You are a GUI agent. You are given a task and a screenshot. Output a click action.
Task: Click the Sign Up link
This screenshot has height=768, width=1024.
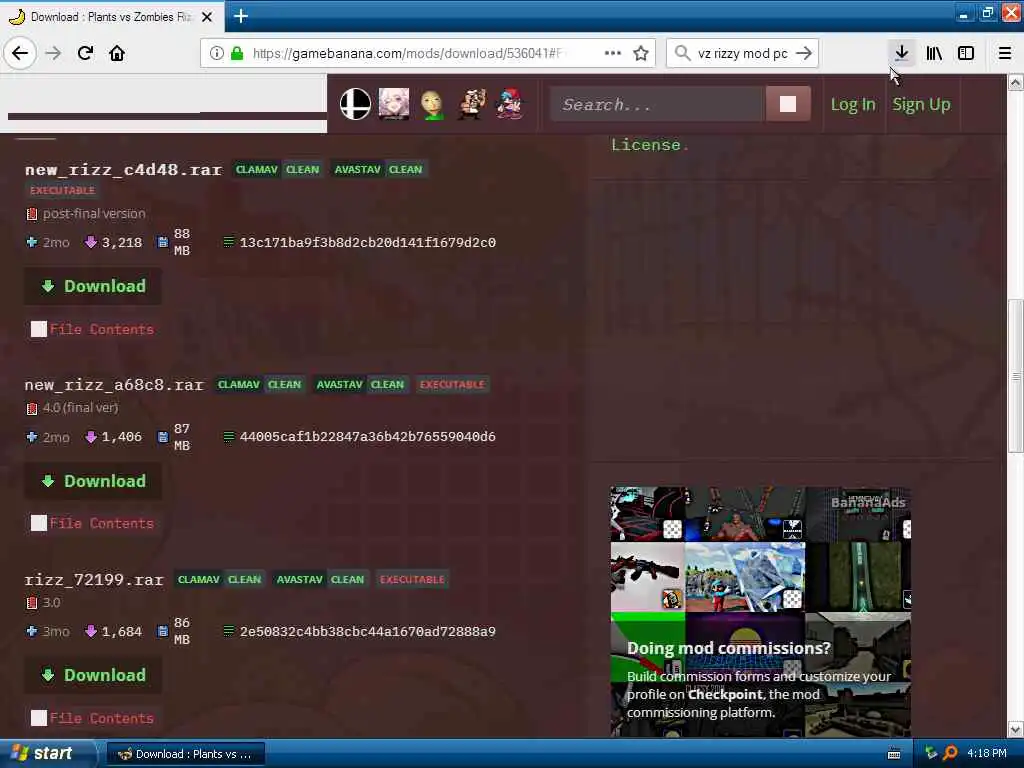[x=921, y=104]
